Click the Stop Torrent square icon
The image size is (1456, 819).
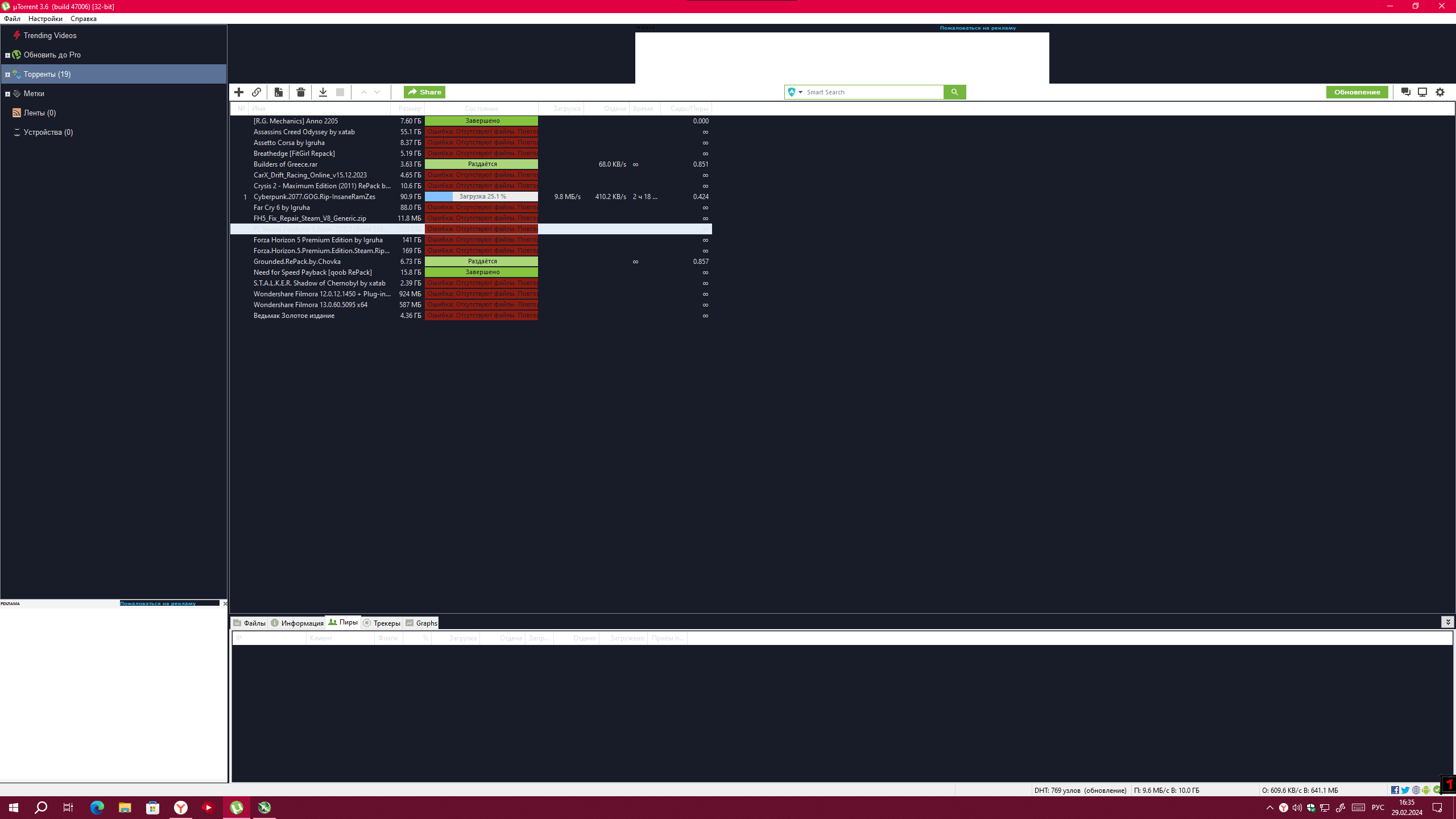[340, 92]
